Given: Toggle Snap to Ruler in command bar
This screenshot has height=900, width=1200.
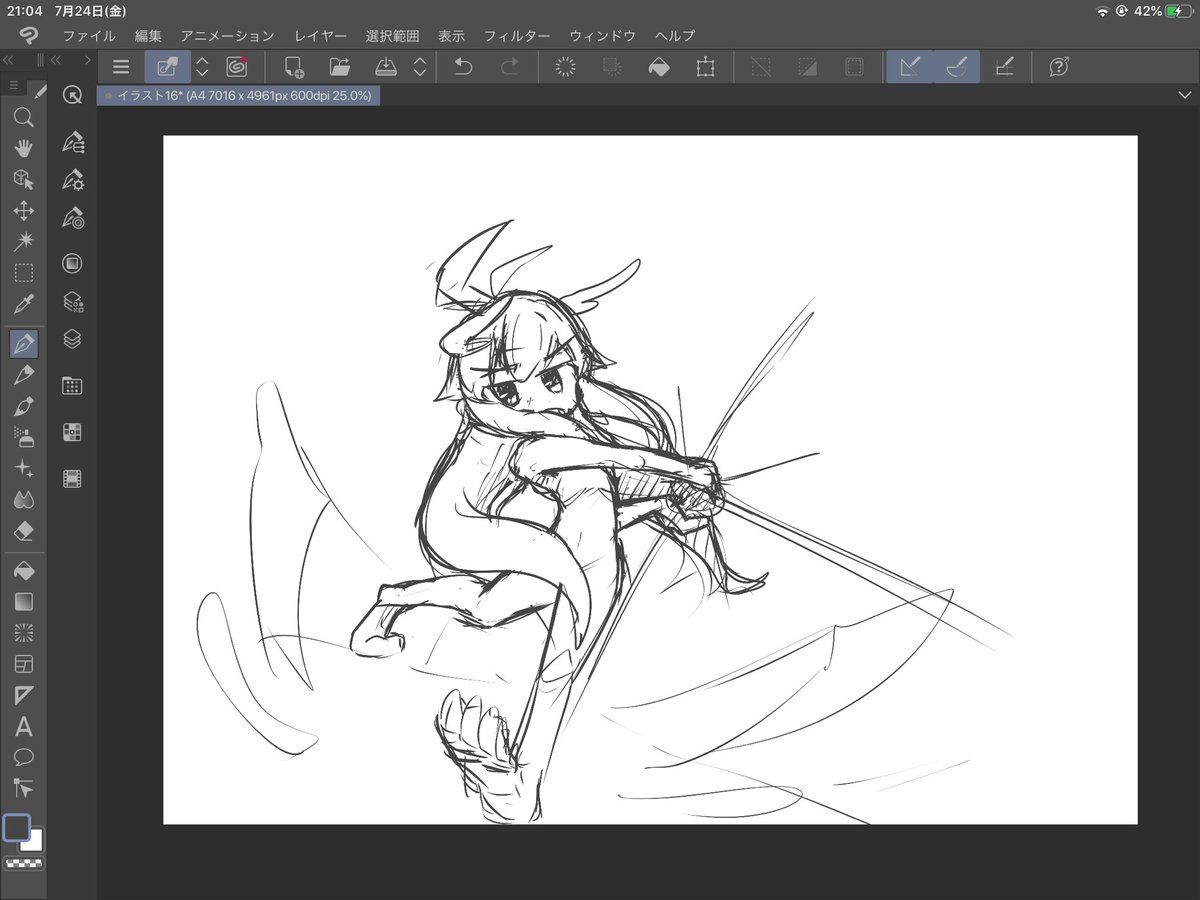Looking at the screenshot, I should click(x=910, y=67).
